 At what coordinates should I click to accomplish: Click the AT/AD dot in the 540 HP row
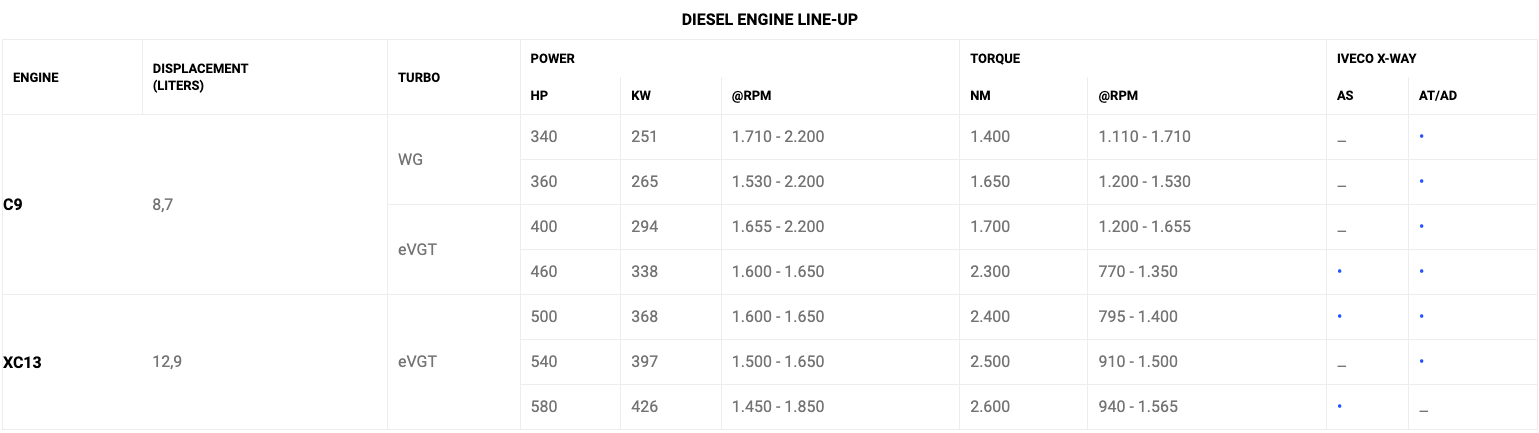(1421, 361)
